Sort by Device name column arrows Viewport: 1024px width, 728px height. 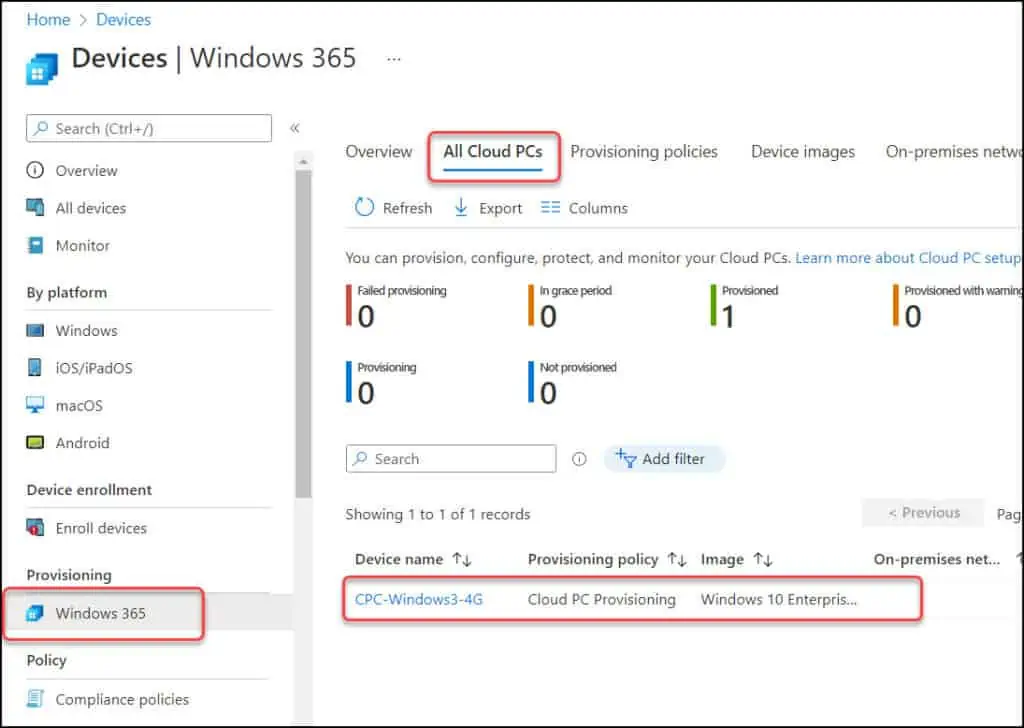pyautogui.click(x=462, y=560)
